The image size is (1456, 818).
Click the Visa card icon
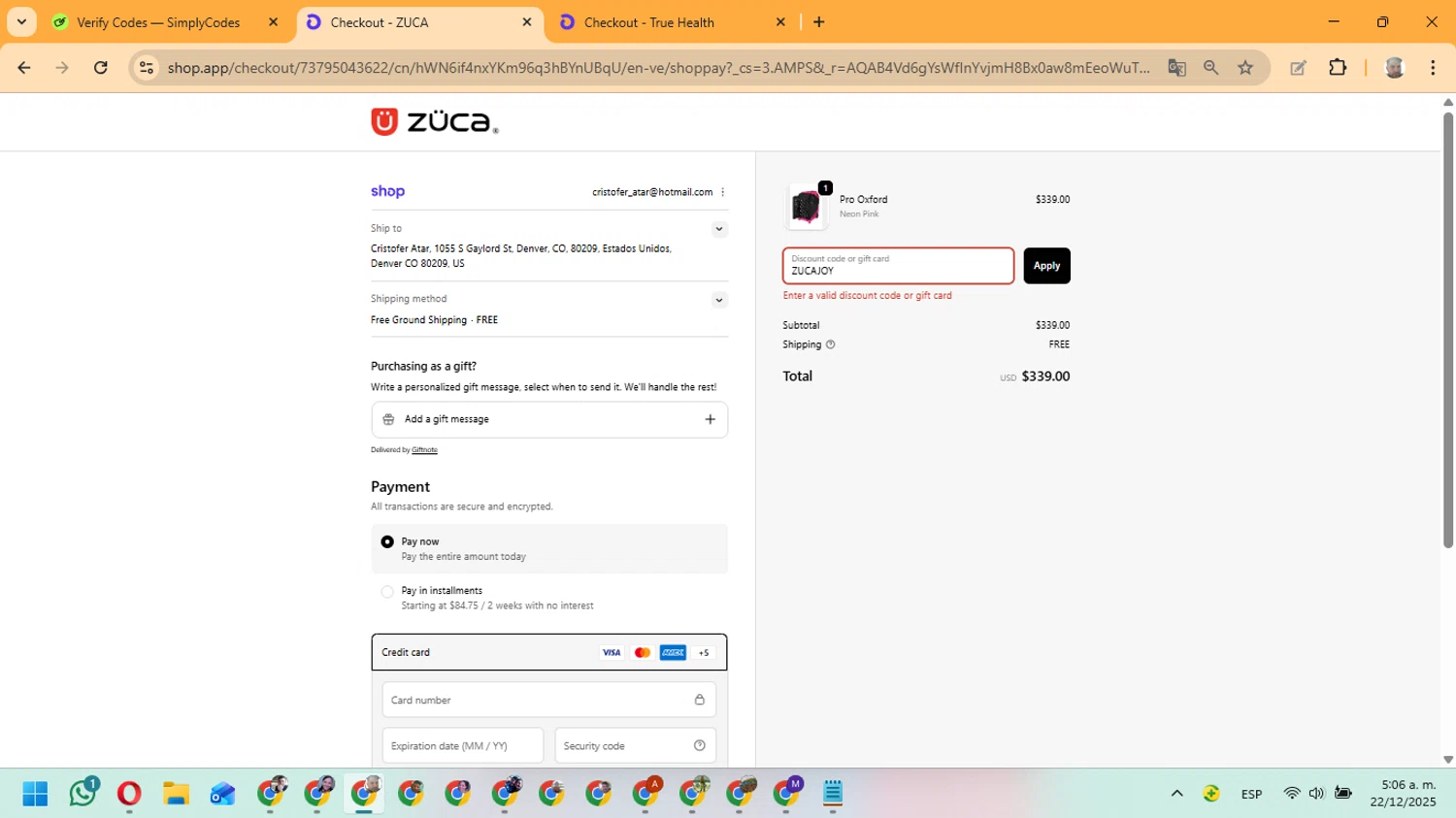[611, 653]
